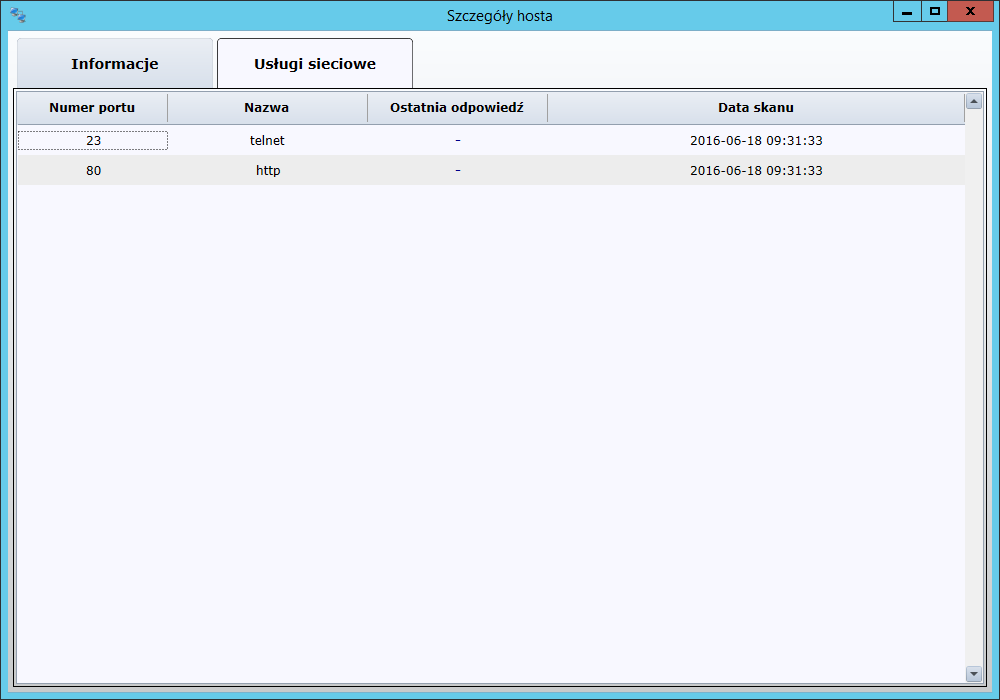Close the Szczegóły hosta window
Viewport: 1000px width, 700px height.
point(970,12)
